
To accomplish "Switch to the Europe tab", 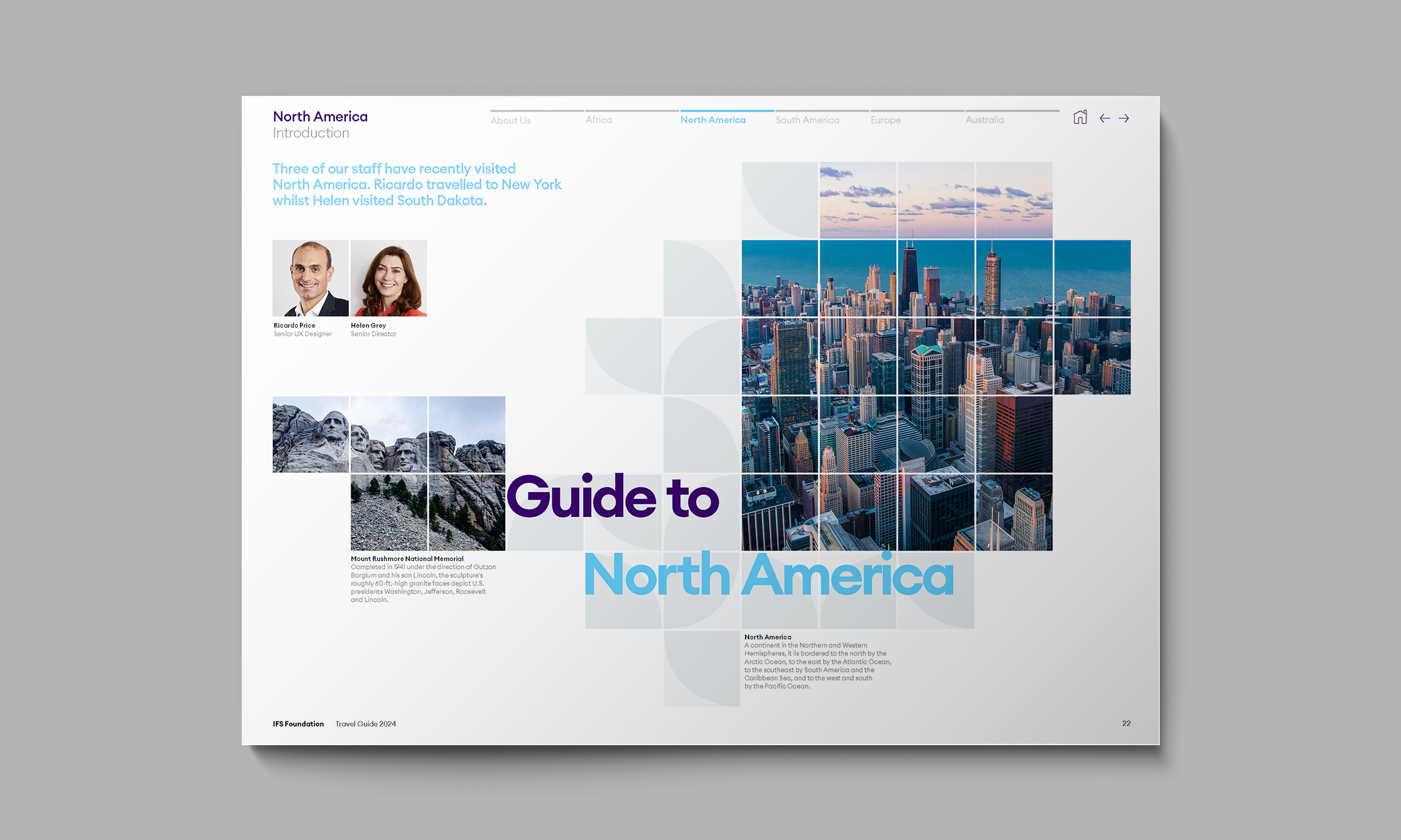I will [885, 120].
